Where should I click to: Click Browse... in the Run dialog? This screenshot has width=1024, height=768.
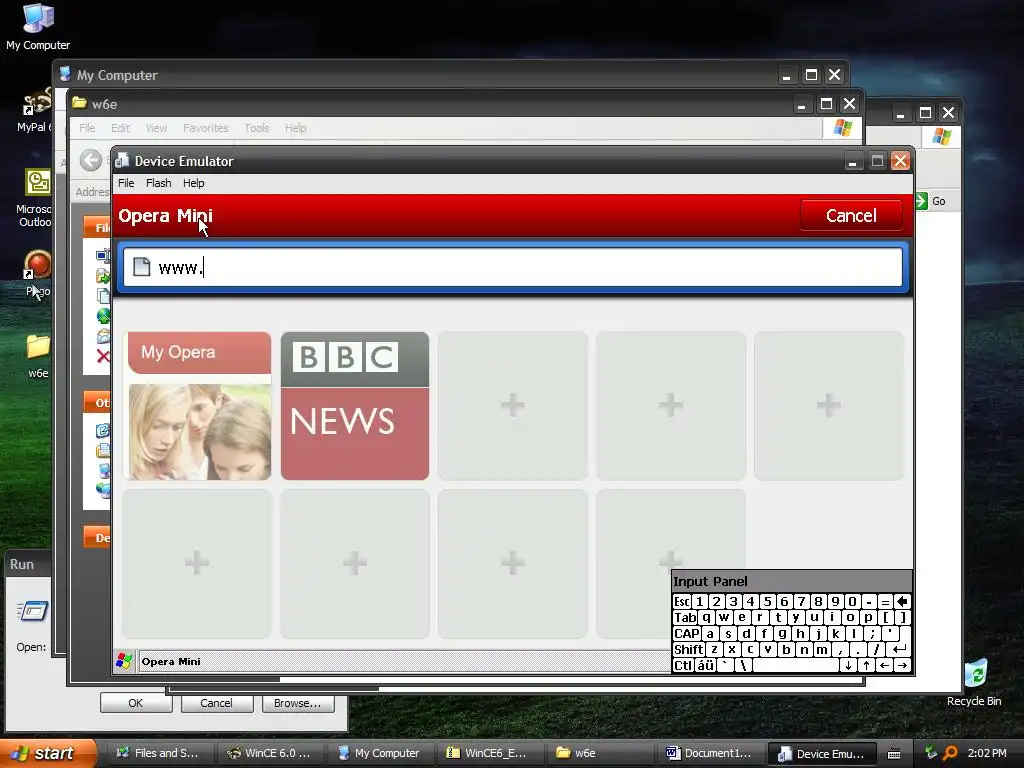[298, 703]
